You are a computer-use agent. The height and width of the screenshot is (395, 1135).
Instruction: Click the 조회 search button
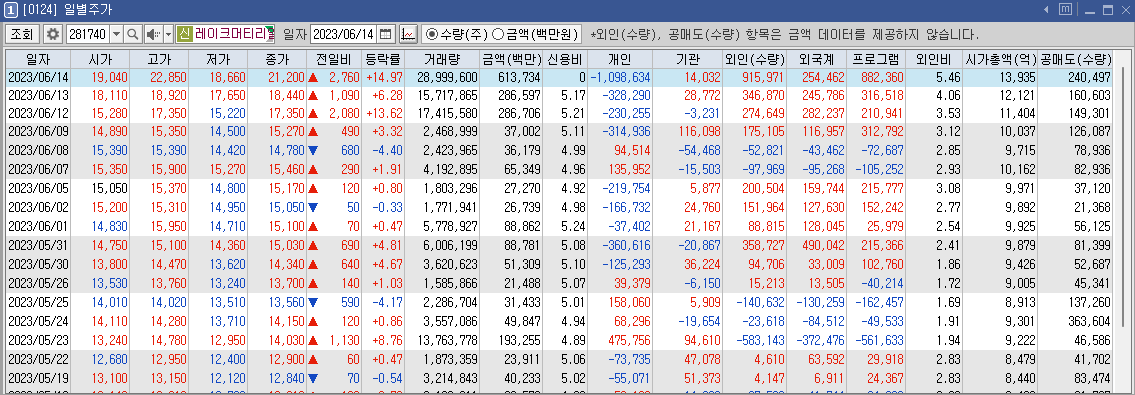pos(22,34)
